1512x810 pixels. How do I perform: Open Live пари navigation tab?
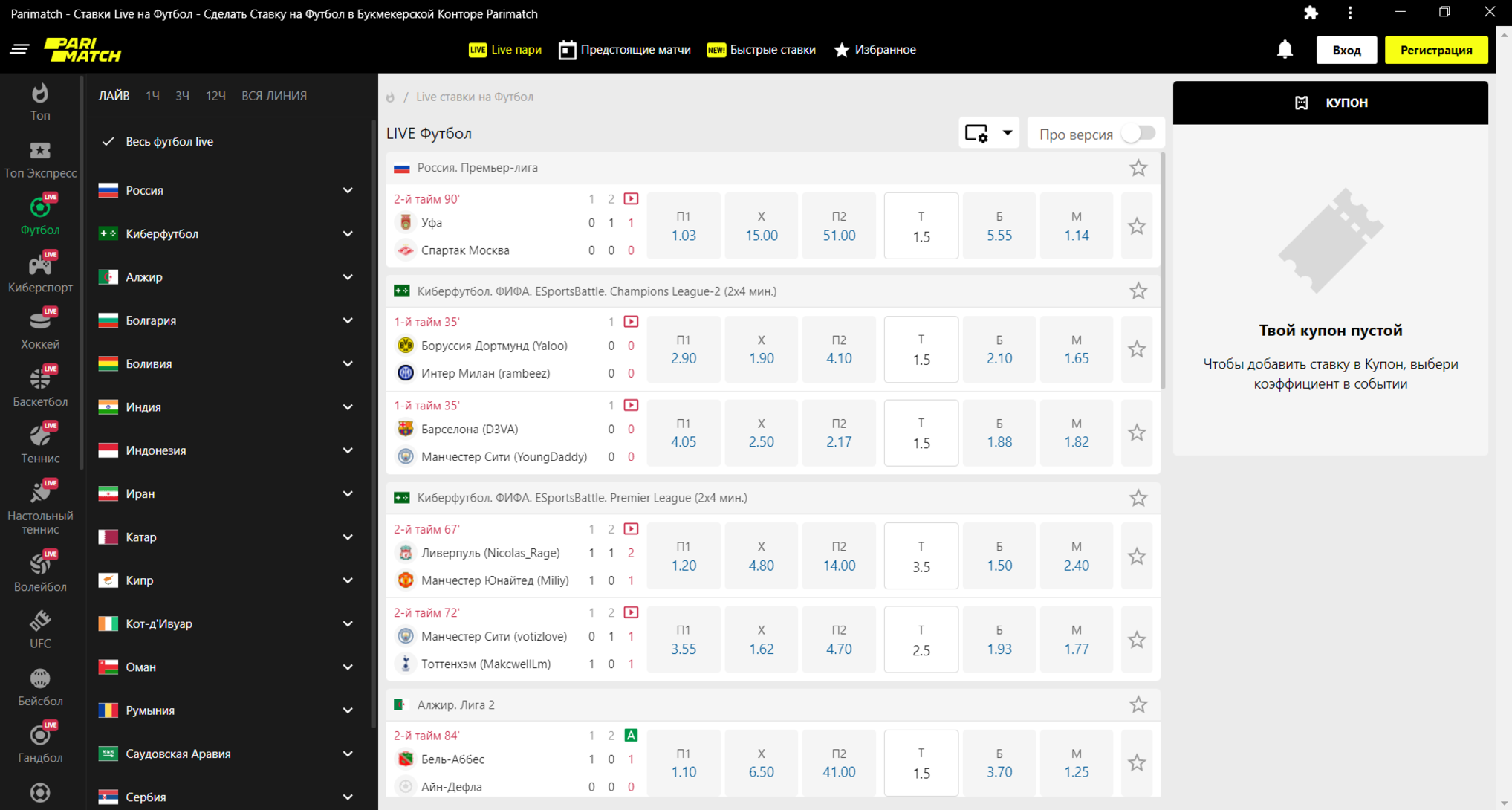click(x=517, y=49)
